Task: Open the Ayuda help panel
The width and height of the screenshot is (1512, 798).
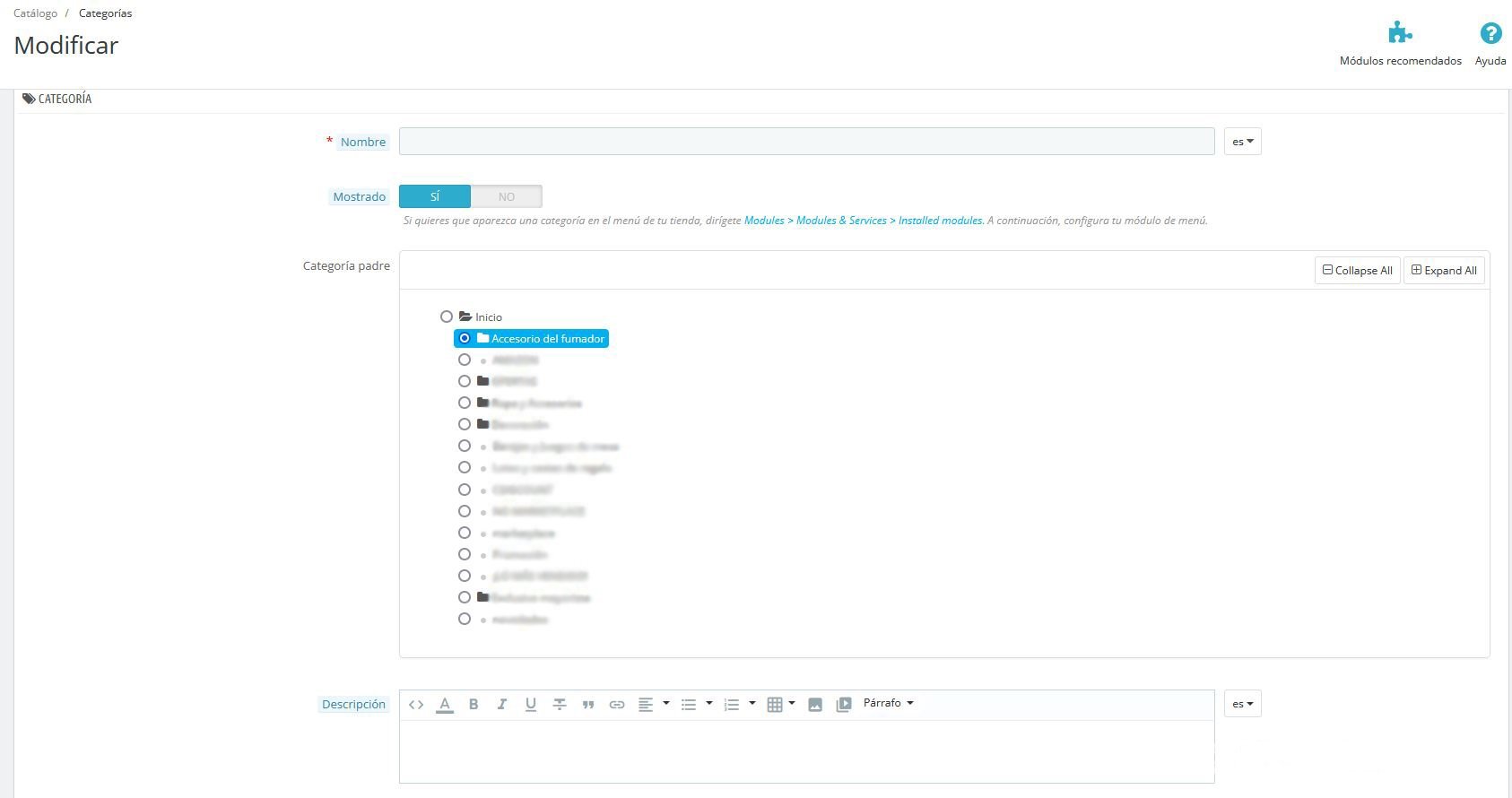Action: tap(1490, 44)
